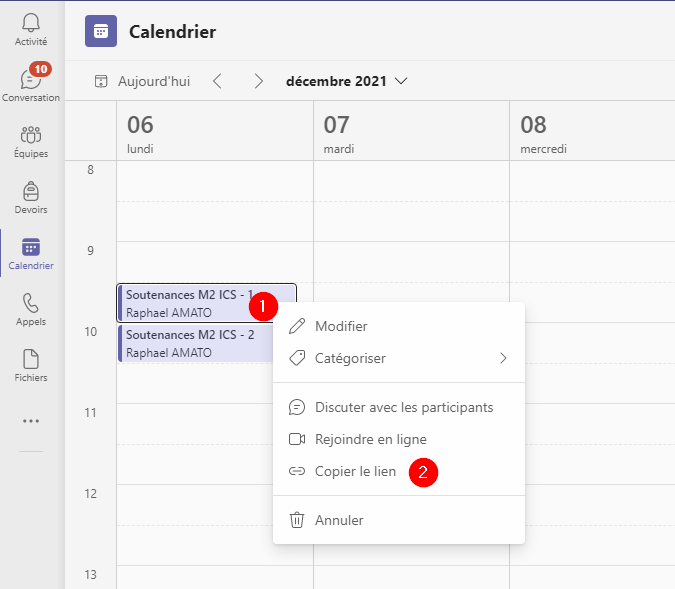Select Annuler to cancel the meeting
Viewport: 675px width, 589px height.
[x=339, y=520]
